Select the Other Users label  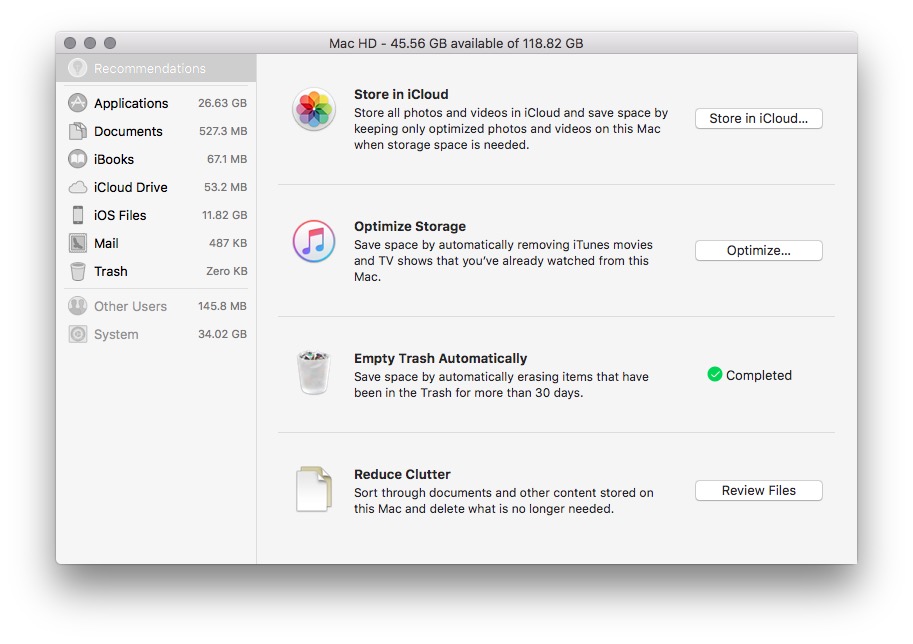pyautogui.click(x=130, y=306)
